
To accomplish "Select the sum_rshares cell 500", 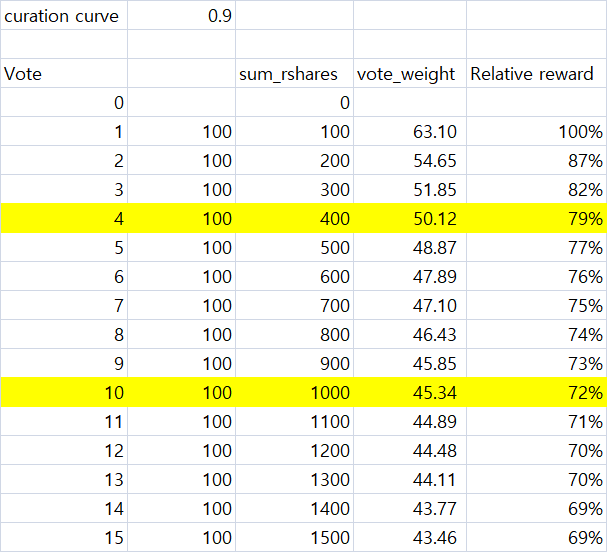I will click(294, 248).
